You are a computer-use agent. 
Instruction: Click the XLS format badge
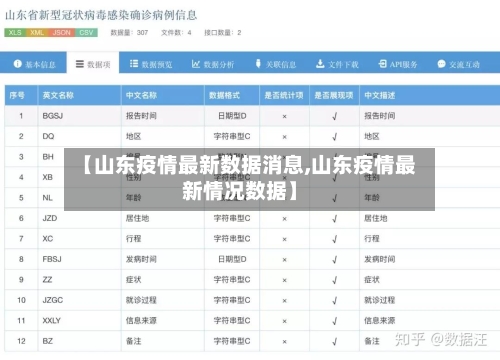click(x=15, y=32)
